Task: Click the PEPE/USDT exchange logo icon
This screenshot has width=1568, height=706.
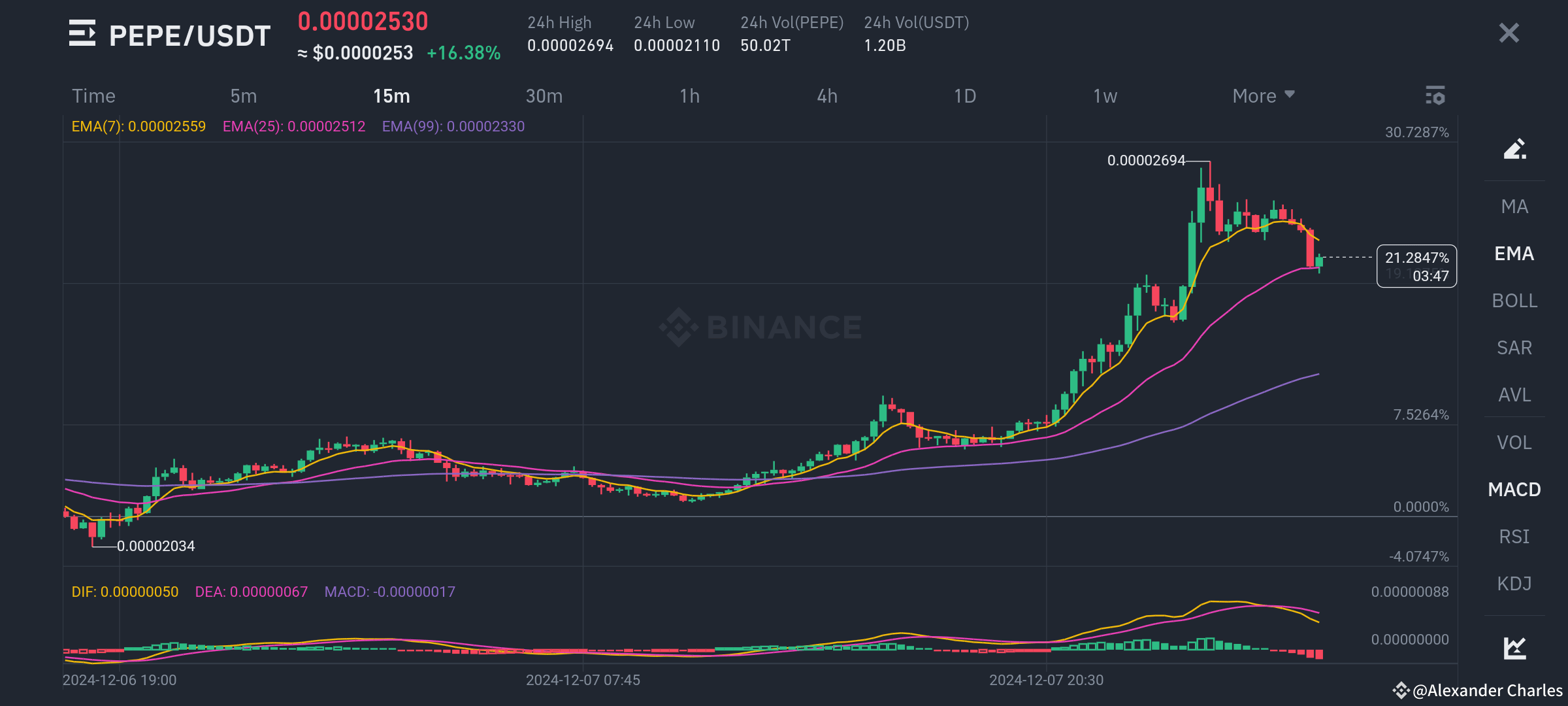Action: (x=81, y=34)
